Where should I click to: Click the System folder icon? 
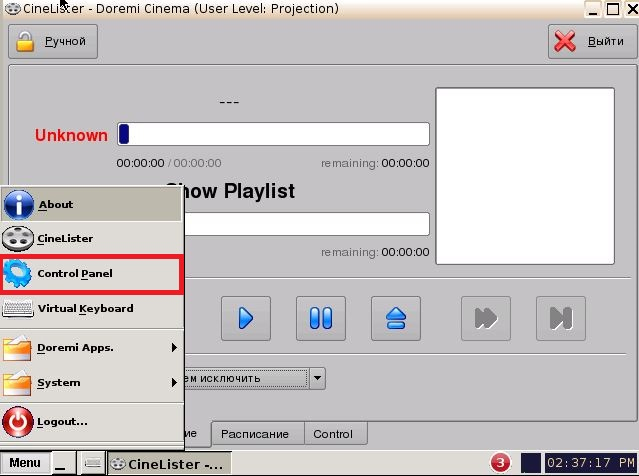17,383
